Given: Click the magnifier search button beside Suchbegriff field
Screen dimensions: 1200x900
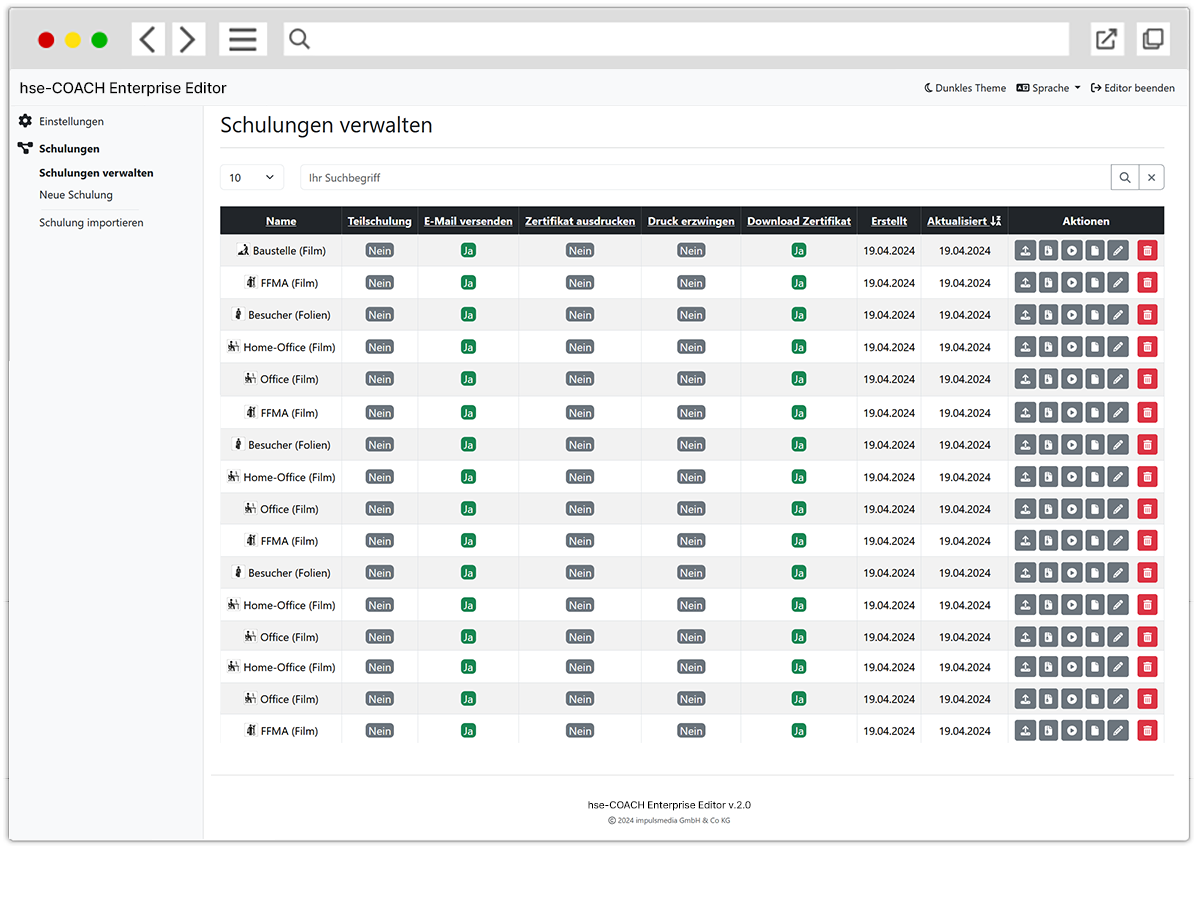Looking at the screenshot, I should click(1125, 177).
